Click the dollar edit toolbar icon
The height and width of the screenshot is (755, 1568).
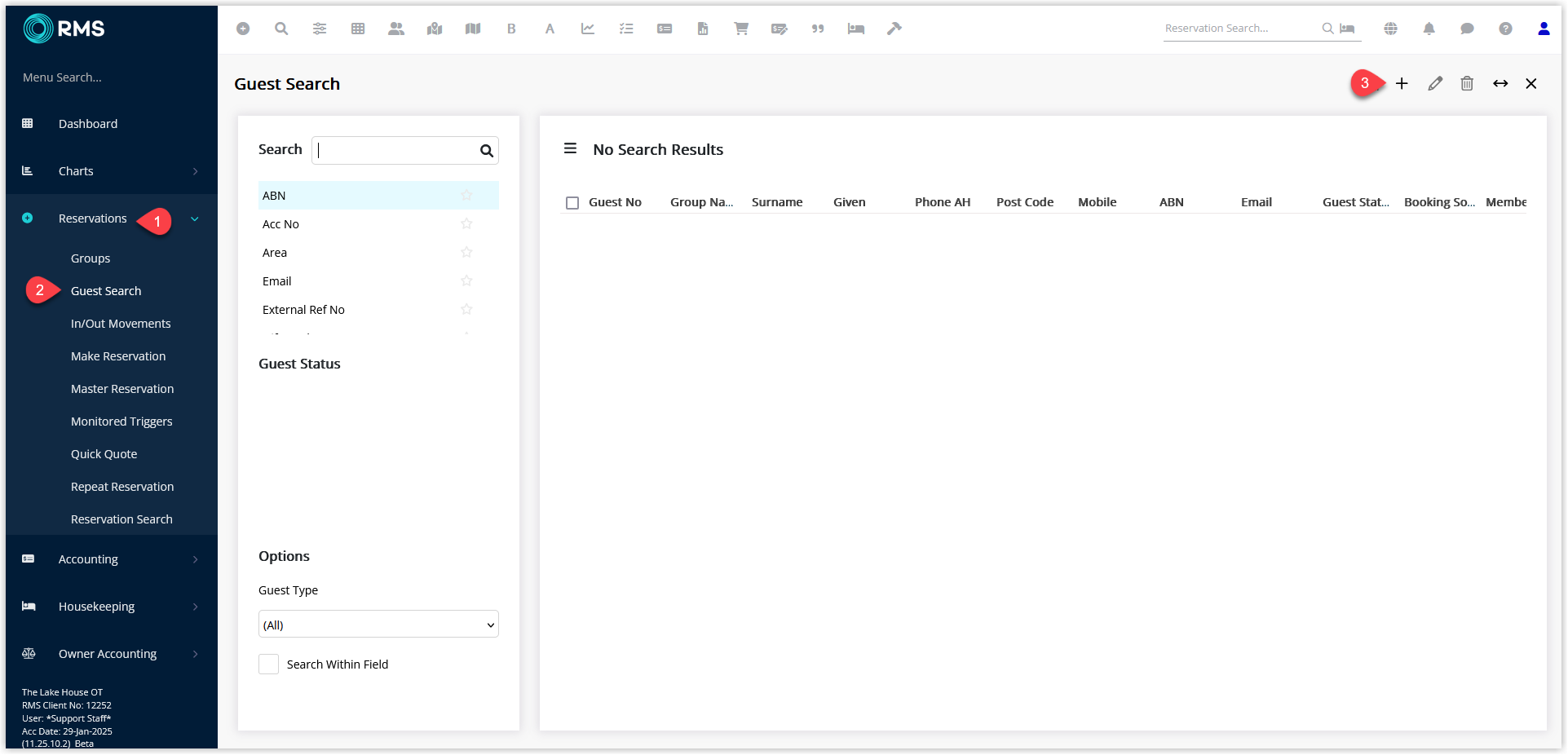pyautogui.click(x=780, y=29)
